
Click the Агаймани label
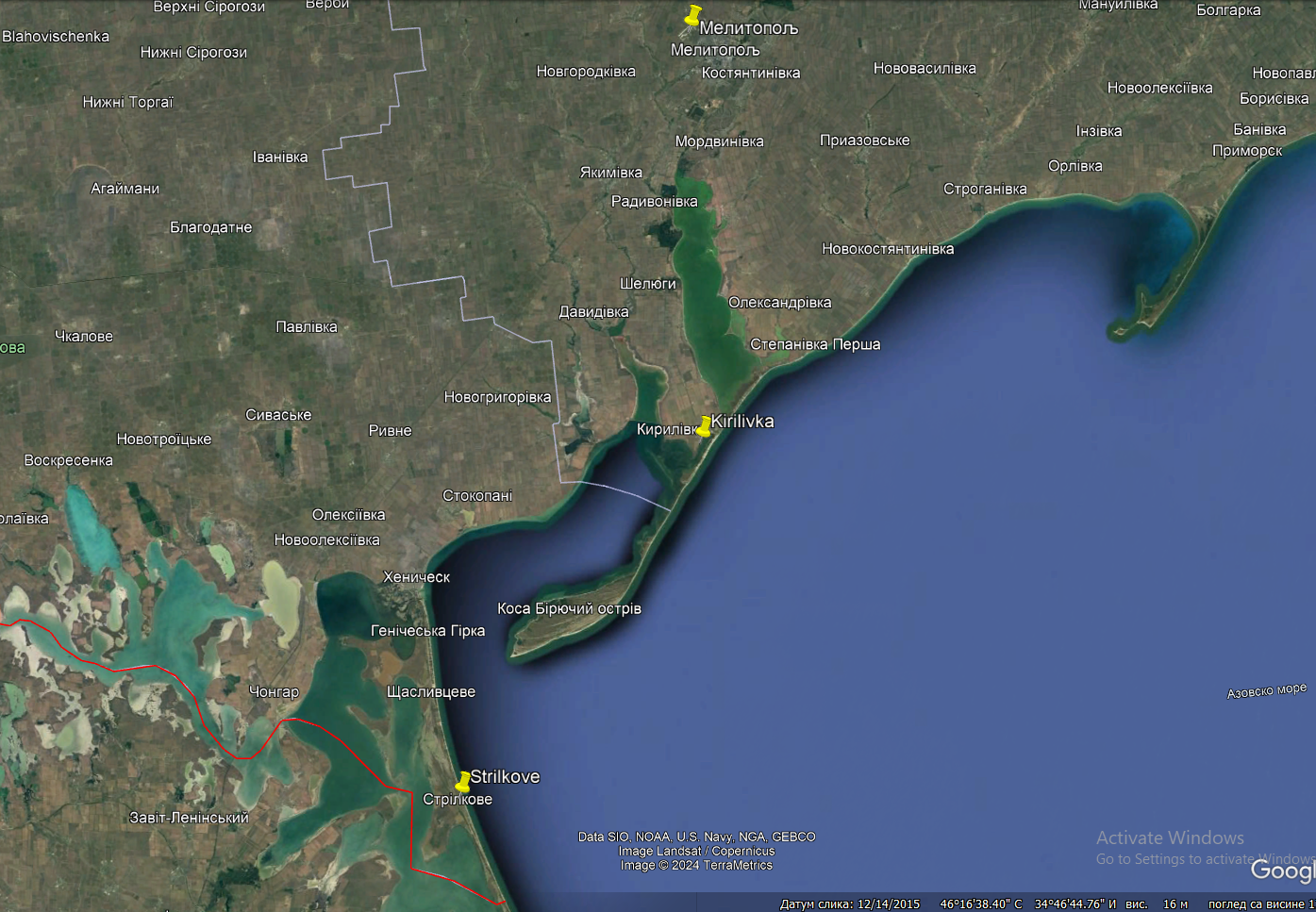point(125,188)
